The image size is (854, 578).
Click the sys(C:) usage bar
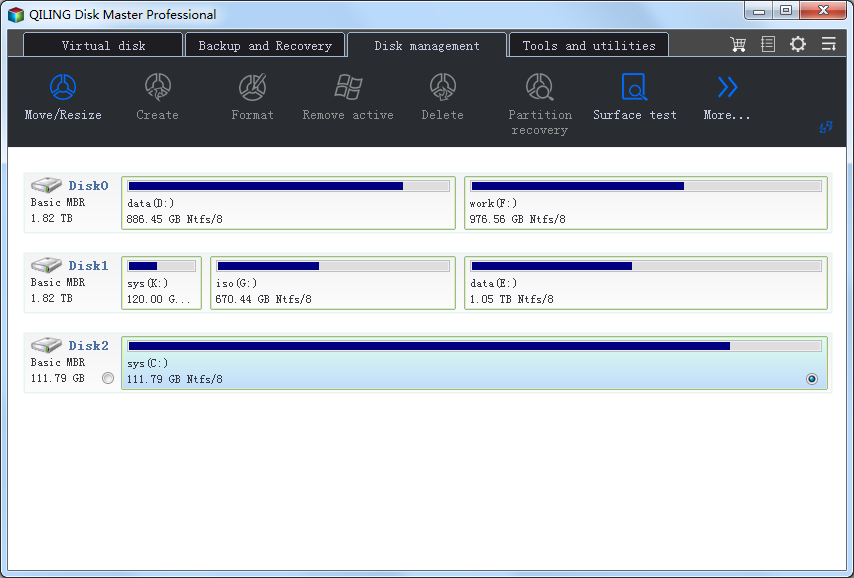[x=474, y=346]
